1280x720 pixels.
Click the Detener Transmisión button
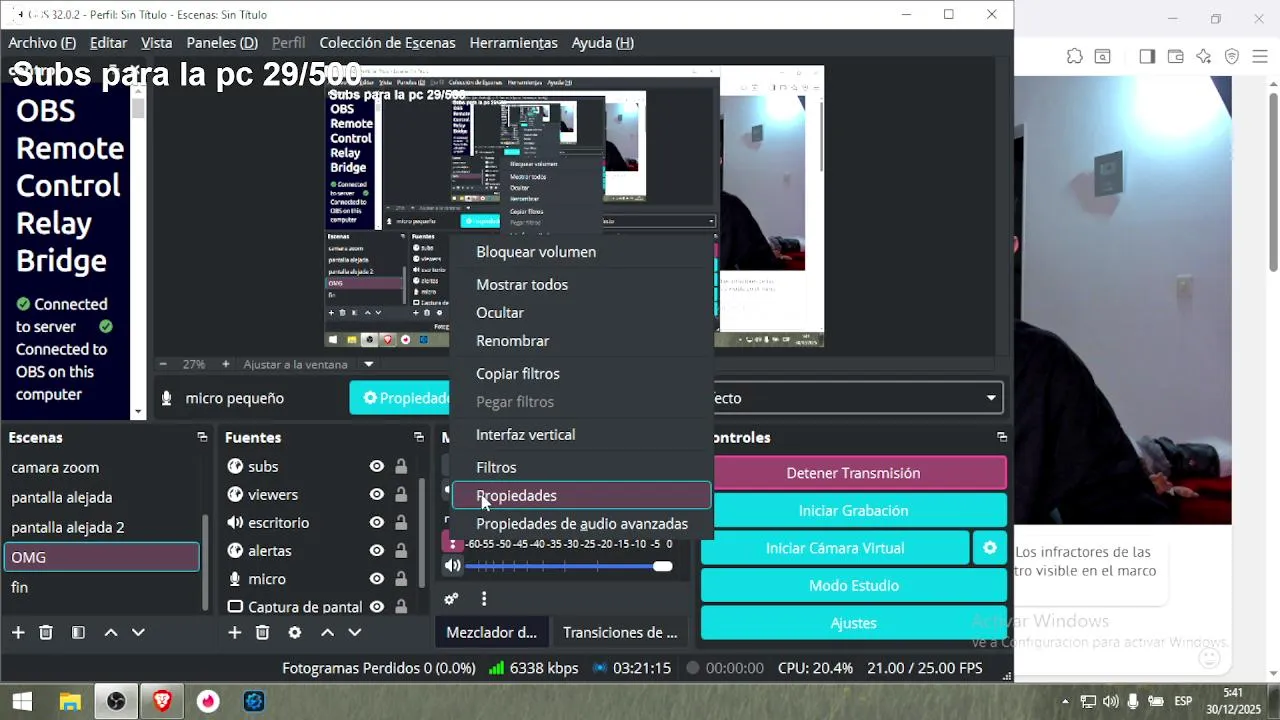coord(853,473)
